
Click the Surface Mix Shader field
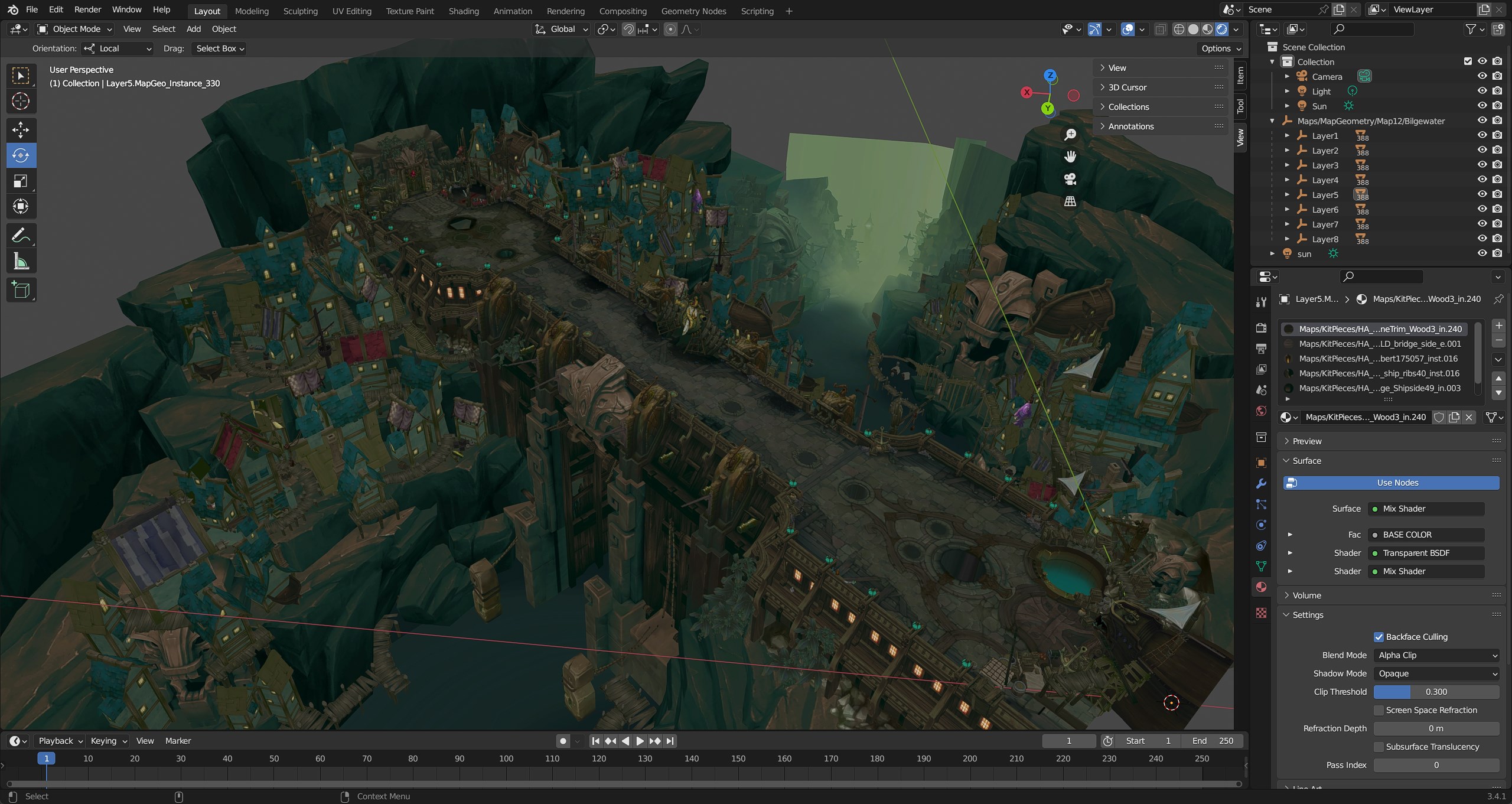(1426, 509)
